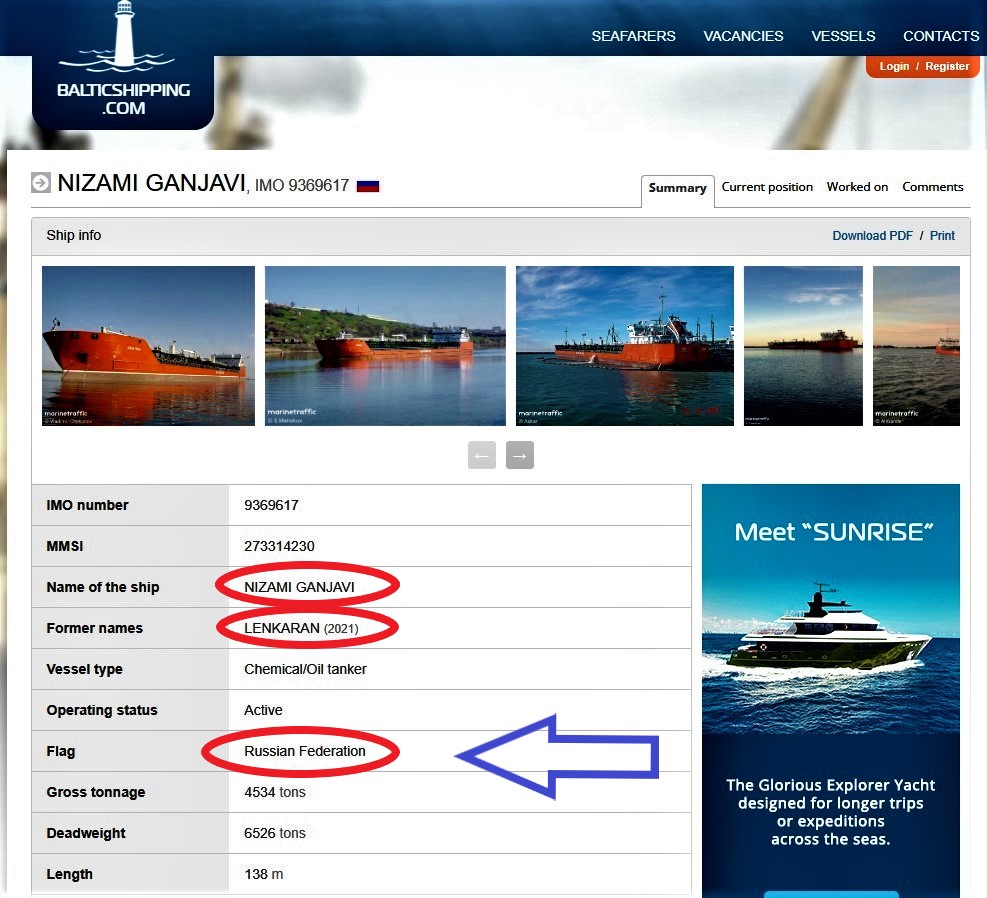Open the SEAFARERS menu

(633, 36)
